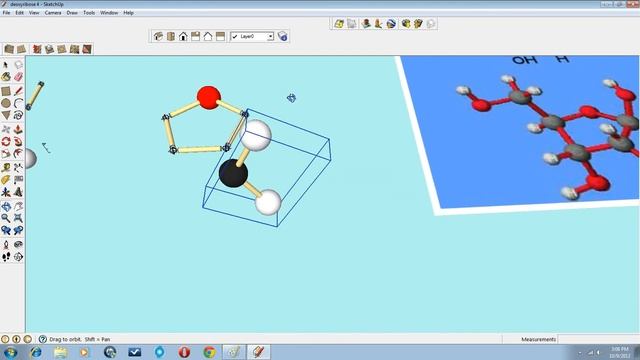This screenshot has width=640, height=360.
Task: Open the Draw menu
Action: (x=72, y=13)
